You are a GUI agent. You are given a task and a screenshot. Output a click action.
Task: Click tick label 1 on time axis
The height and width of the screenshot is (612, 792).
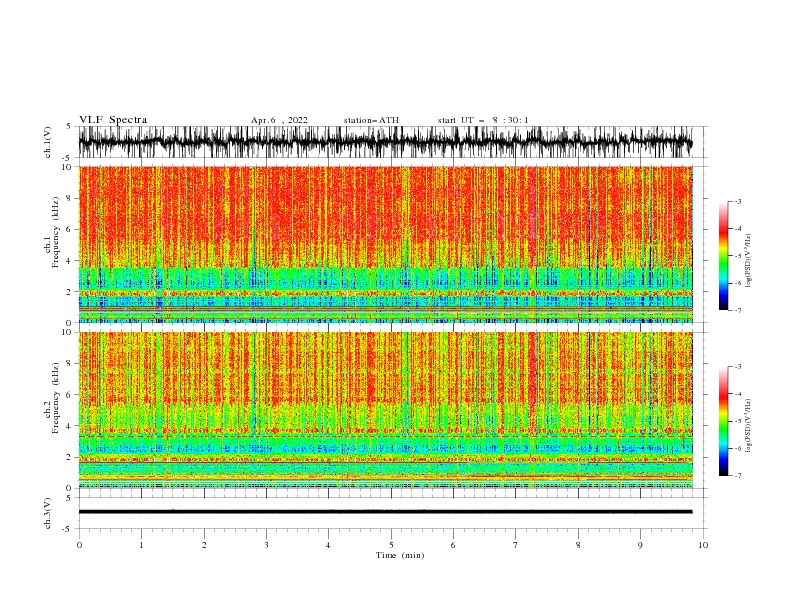coord(141,545)
